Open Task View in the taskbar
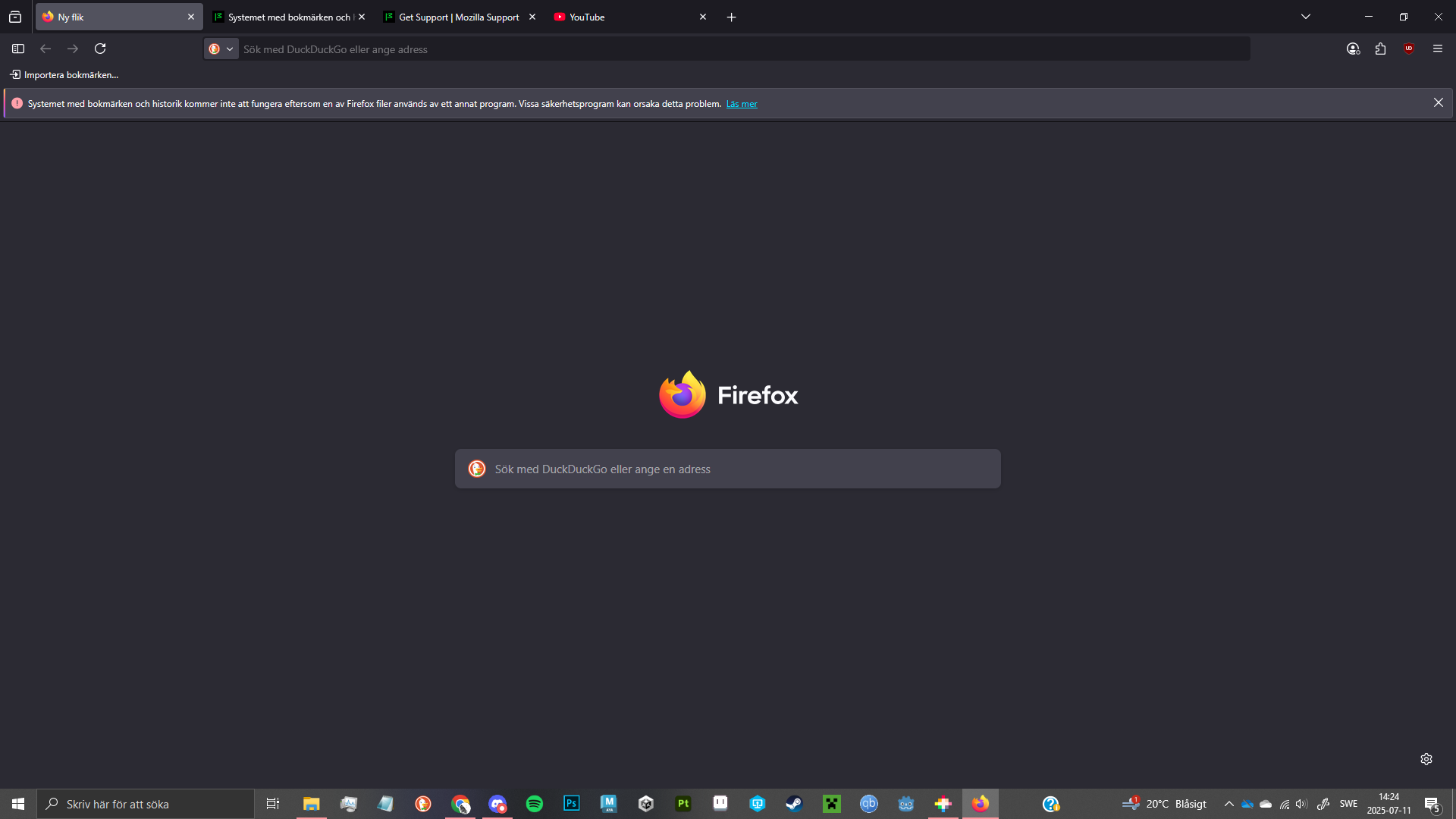 pos(273,804)
